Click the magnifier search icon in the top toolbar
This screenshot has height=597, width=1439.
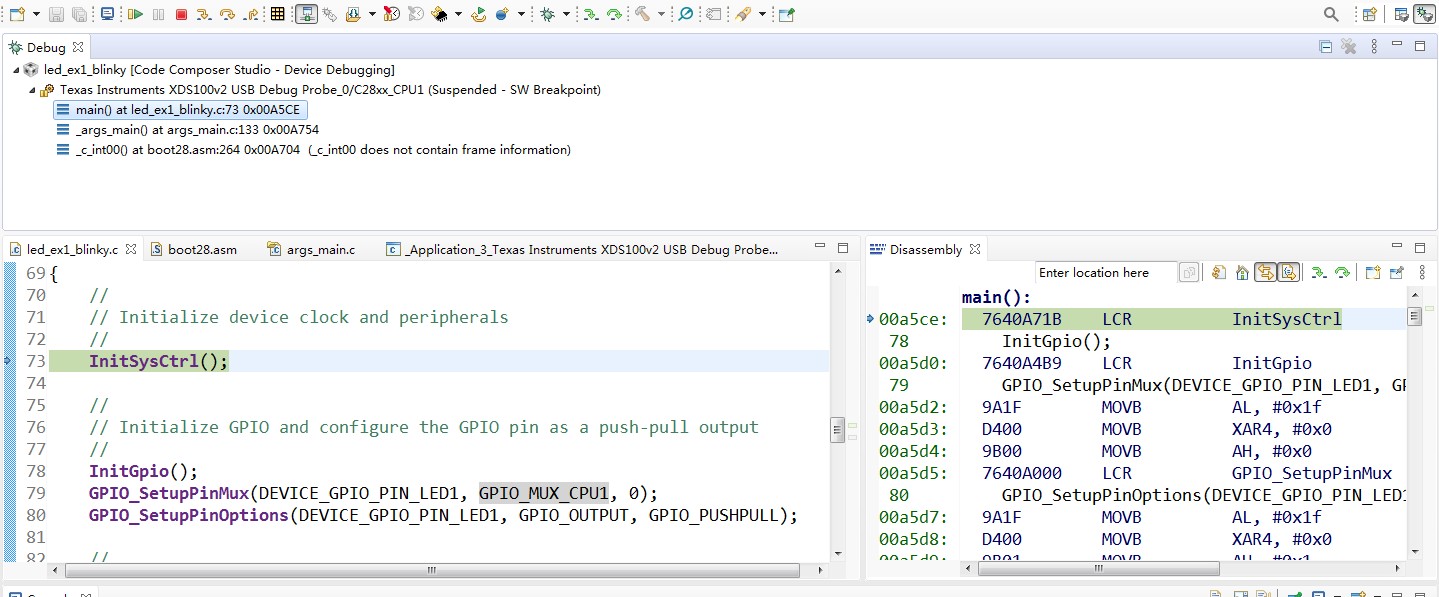tap(1331, 14)
